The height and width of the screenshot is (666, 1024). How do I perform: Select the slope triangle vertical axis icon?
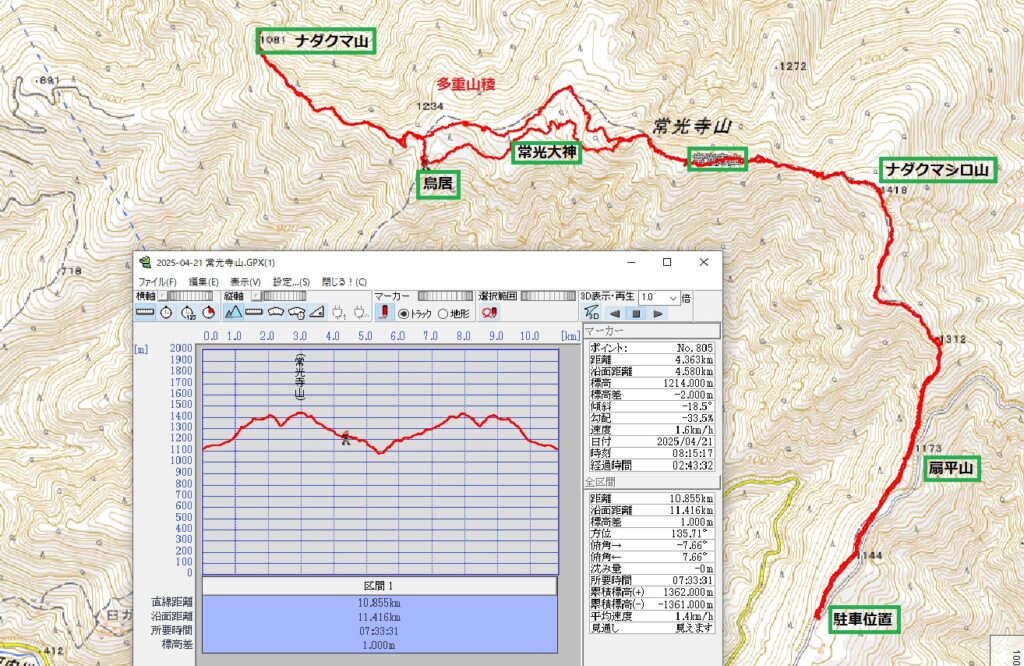(x=317, y=313)
